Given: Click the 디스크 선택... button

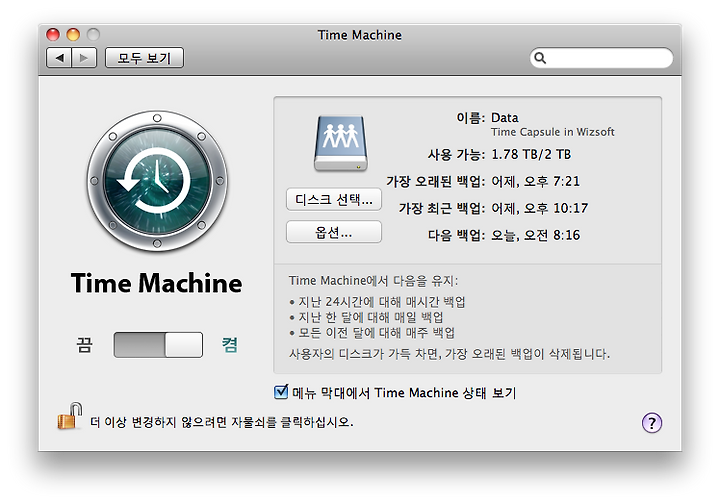Looking at the screenshot, I should tap(334, 200).
